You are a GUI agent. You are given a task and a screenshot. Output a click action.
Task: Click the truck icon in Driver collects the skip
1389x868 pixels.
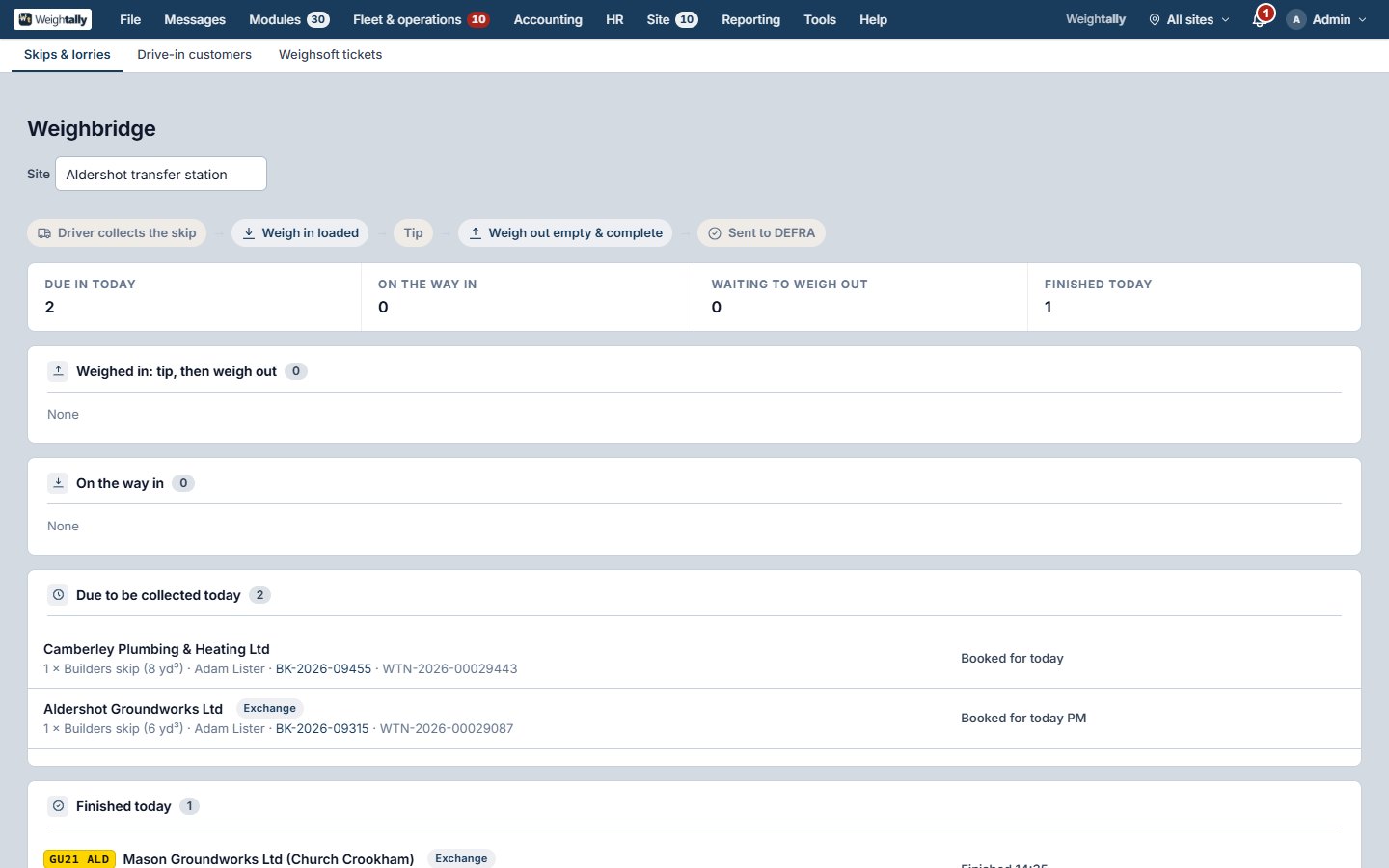click(x=44, y=233)
